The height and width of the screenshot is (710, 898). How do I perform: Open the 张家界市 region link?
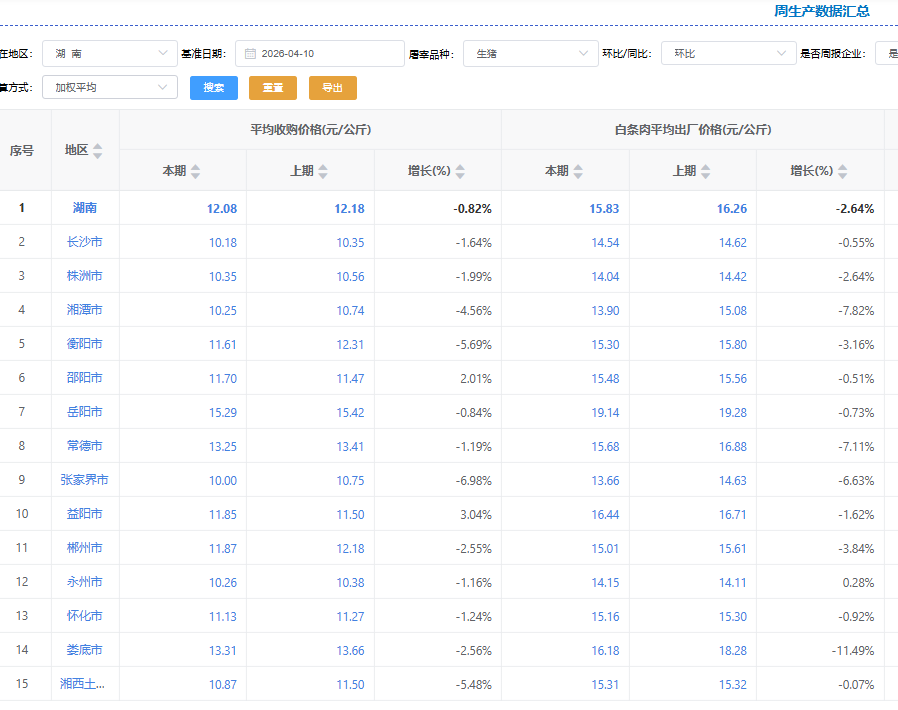tap(84, 480)
